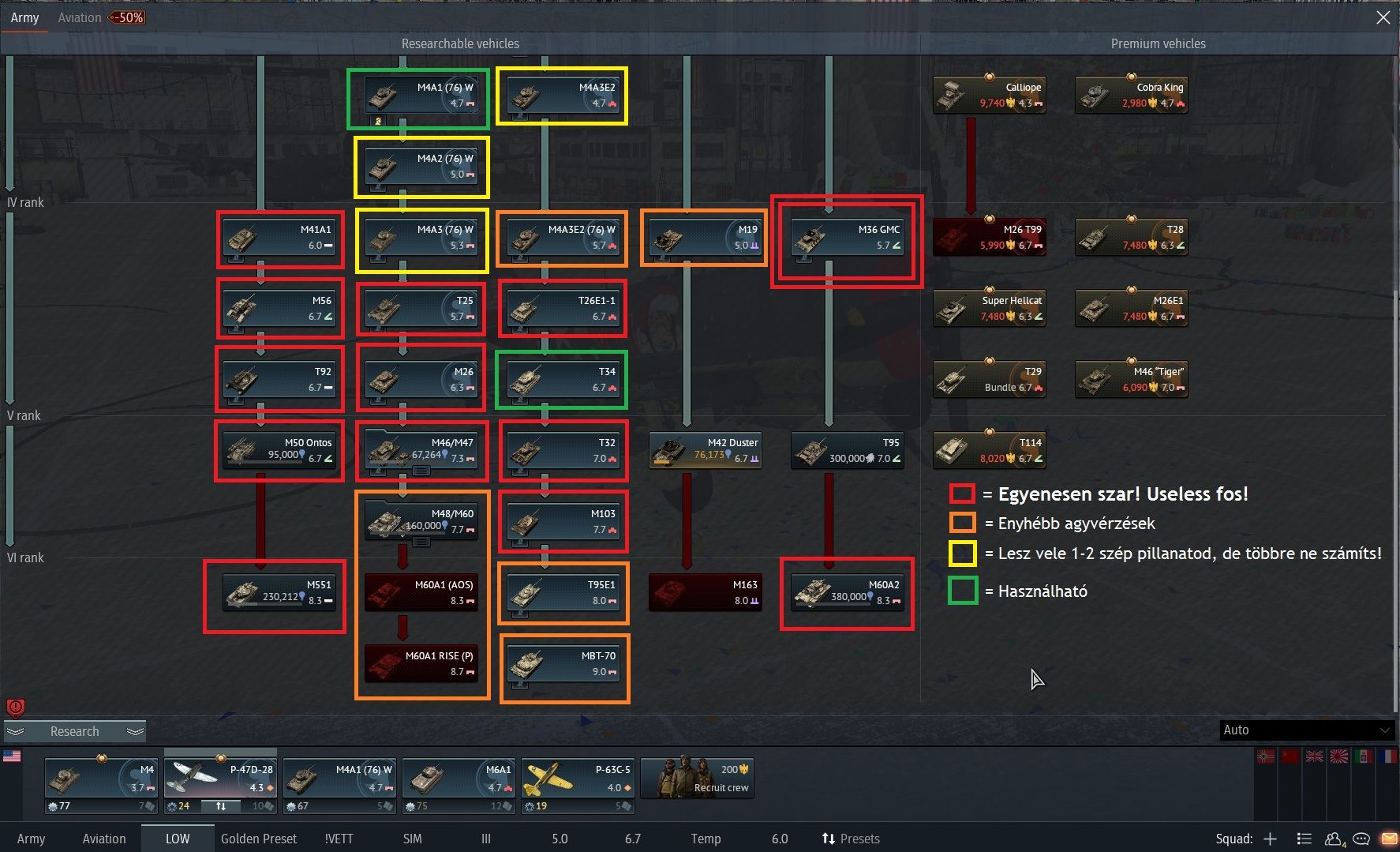This screenshot has width=1400, height=852.
Task: Select the SIM preset tab
Action: pyautogui.click(x=412, y=839)
